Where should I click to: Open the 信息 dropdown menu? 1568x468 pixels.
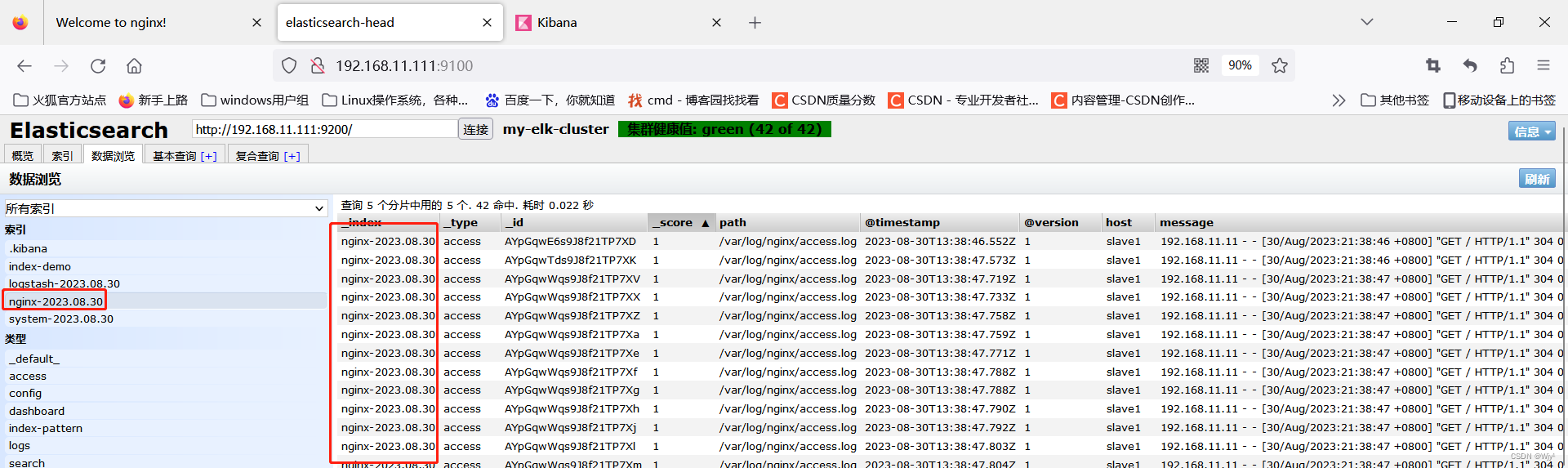click(1531, 131)
